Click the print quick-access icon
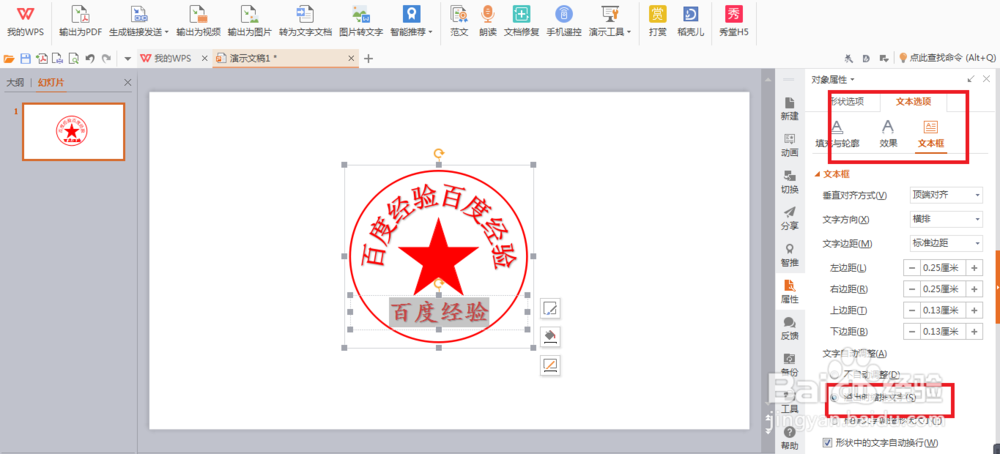 coord(57,59)
